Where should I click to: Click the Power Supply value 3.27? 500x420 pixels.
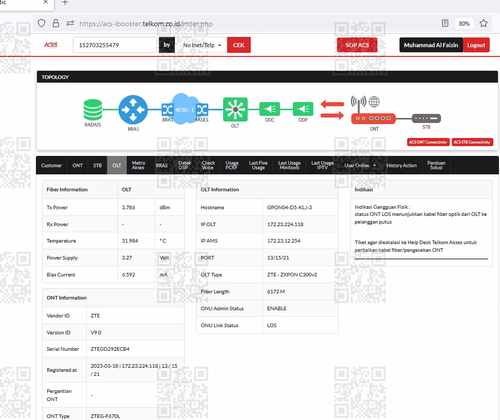click(127, 258)
